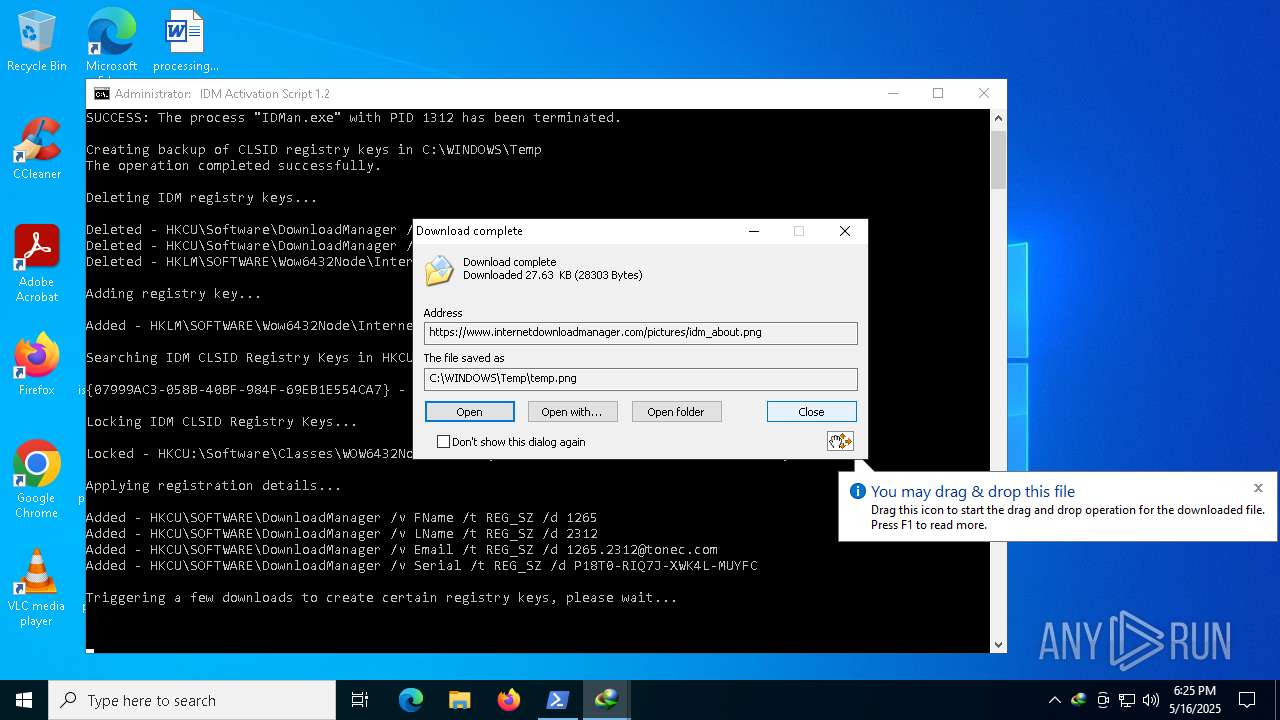The image size is (1280, 720).
Task: Open the Recycle Bin desktop icon
Action: click(x=37, y=42)
